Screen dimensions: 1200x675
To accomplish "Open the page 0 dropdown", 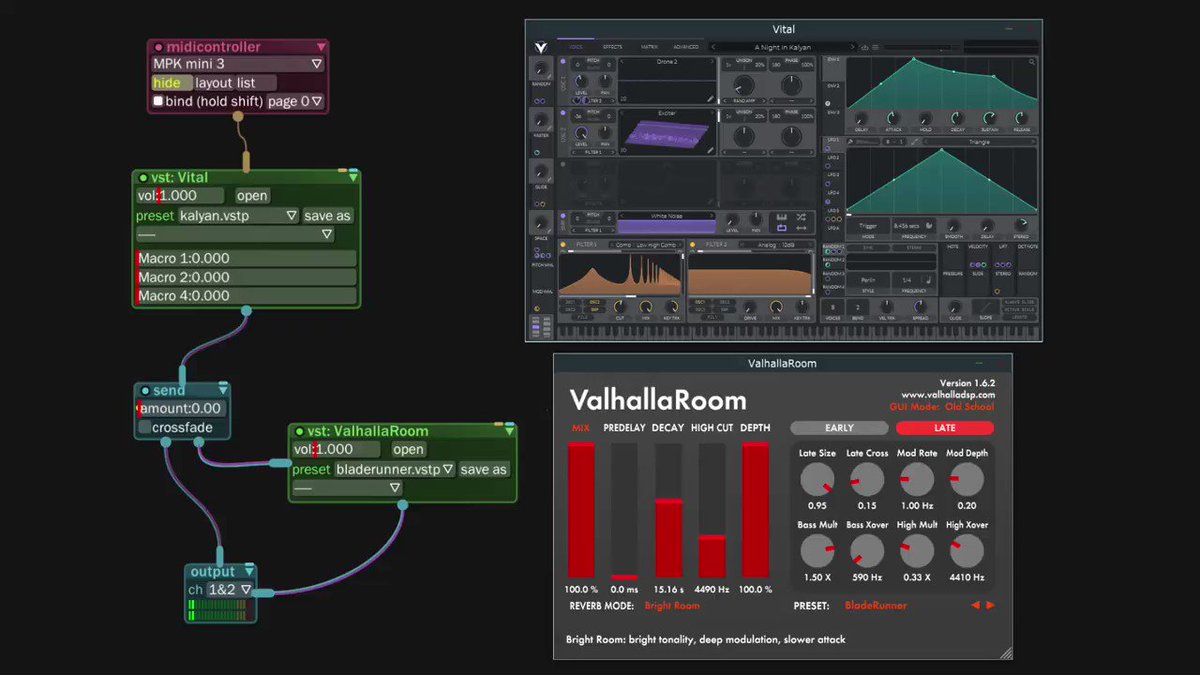I will tap(296, 101).
